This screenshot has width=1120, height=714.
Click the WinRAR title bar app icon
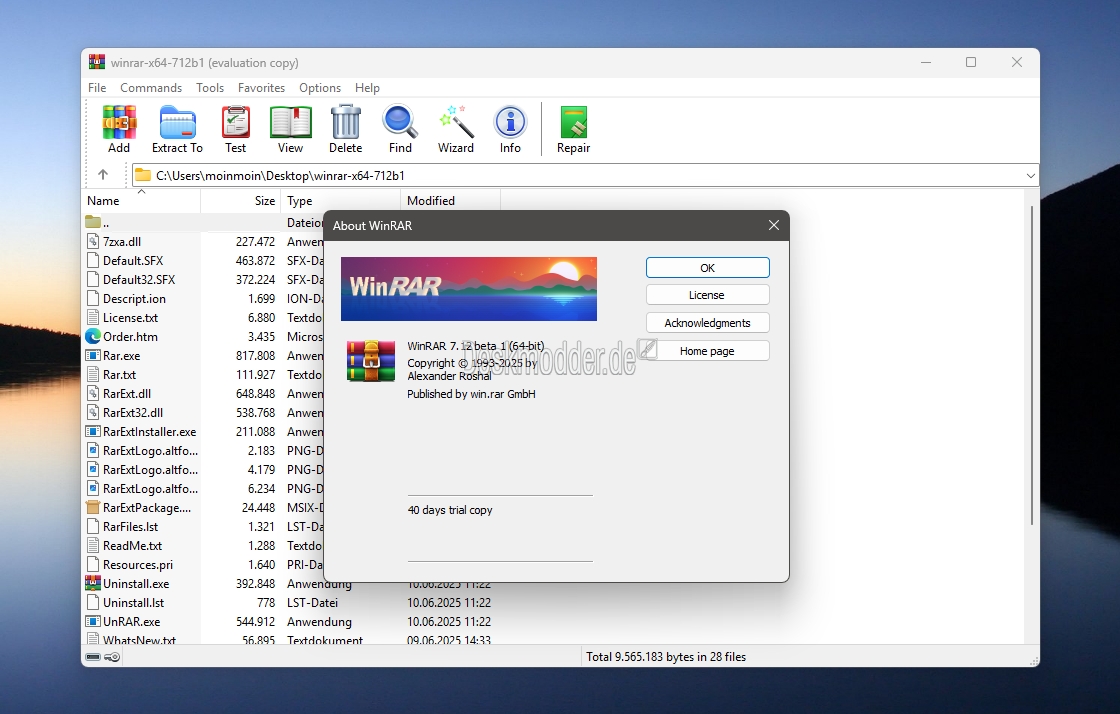[96, 62]
